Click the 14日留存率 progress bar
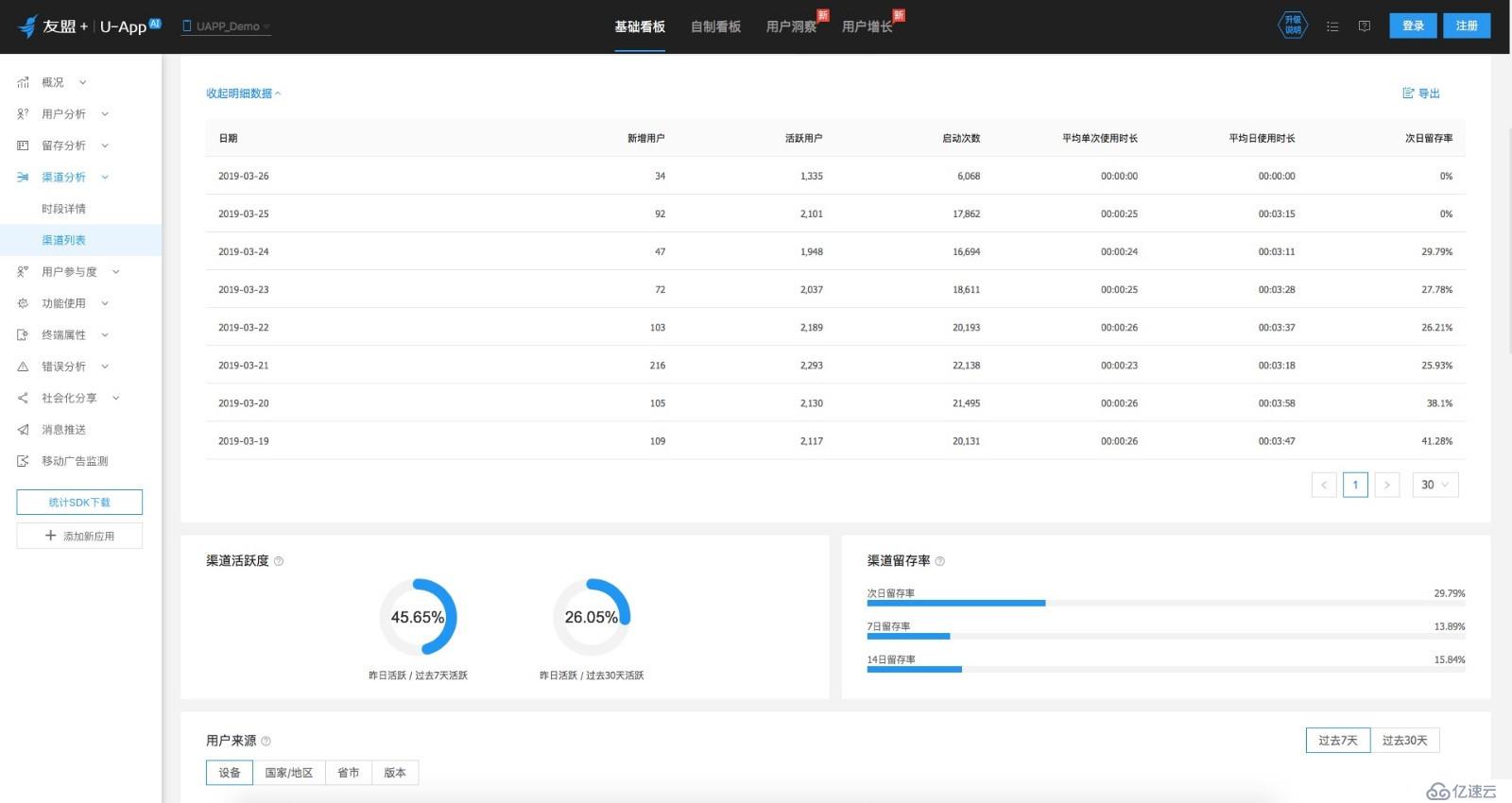 [x=1166, y=669]
